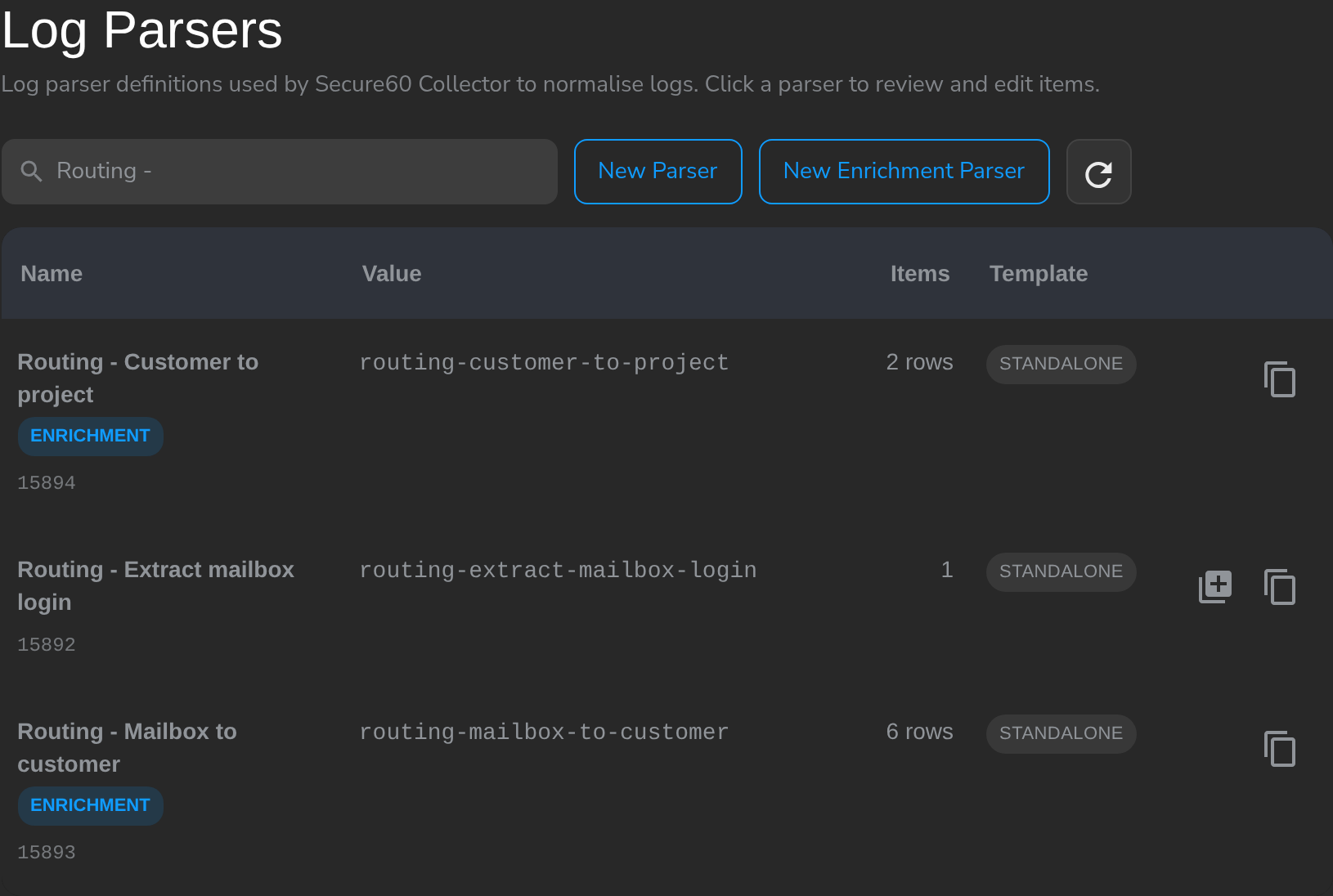Copy the Routing - Extract mailbox login parser
This screenshot has height=896, width=1333.
1280,587
